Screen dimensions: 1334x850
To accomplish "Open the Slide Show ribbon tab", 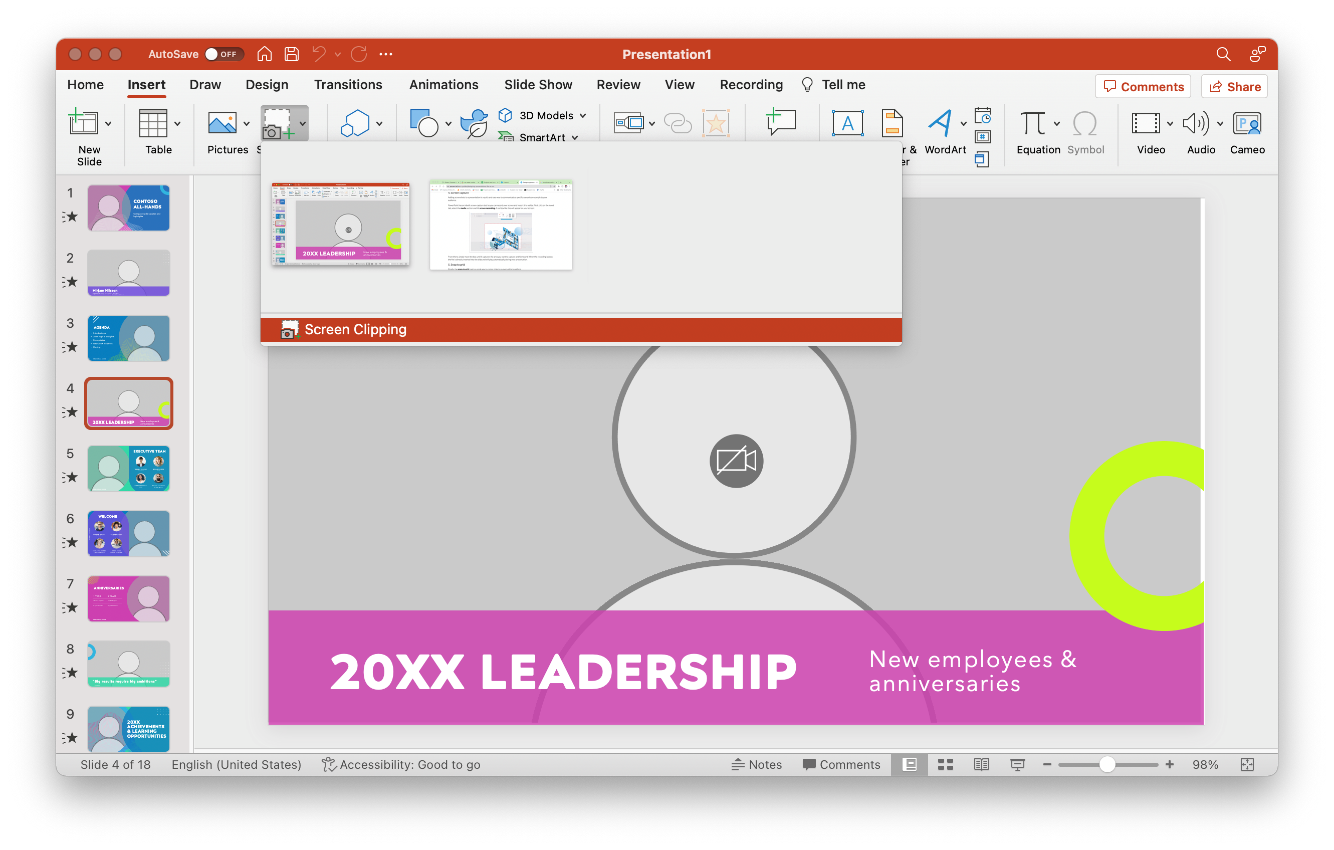I will 538,85.
